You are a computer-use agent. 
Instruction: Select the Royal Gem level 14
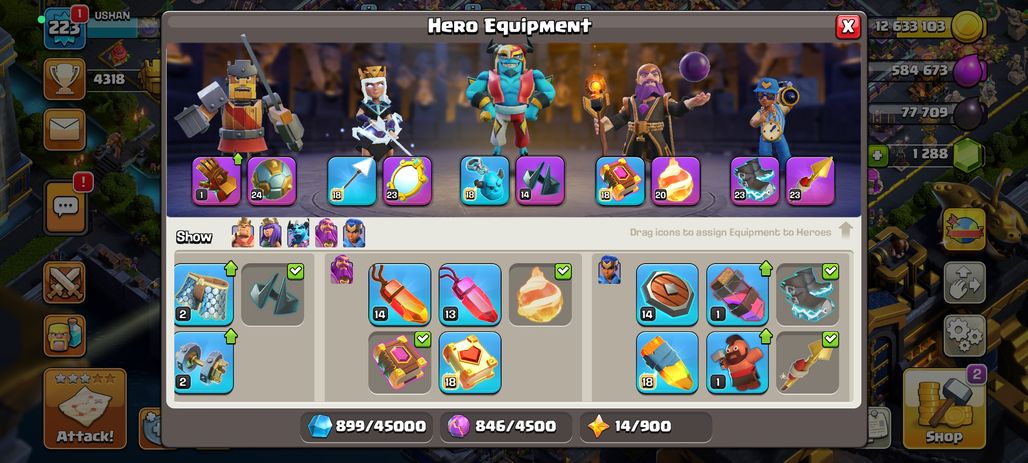pos(667,294)
